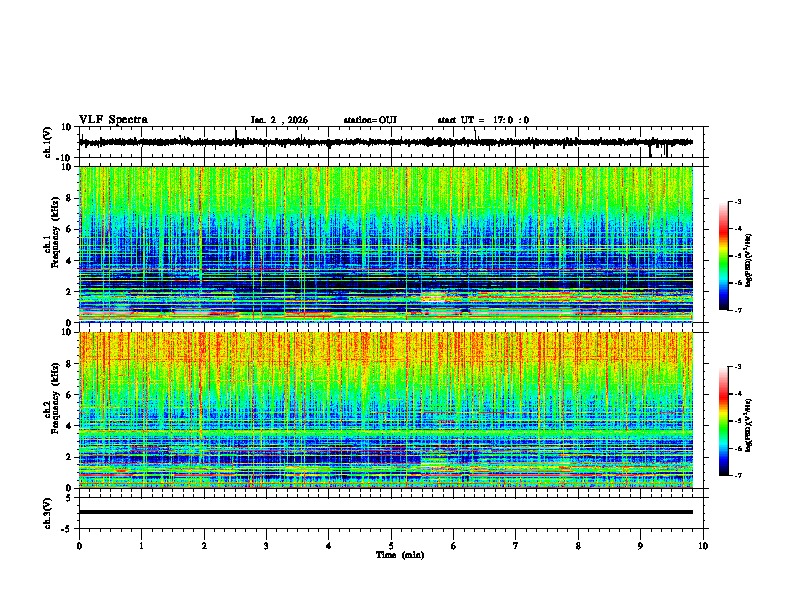Click the time axis tick label "1"

(x=141, y=546)
